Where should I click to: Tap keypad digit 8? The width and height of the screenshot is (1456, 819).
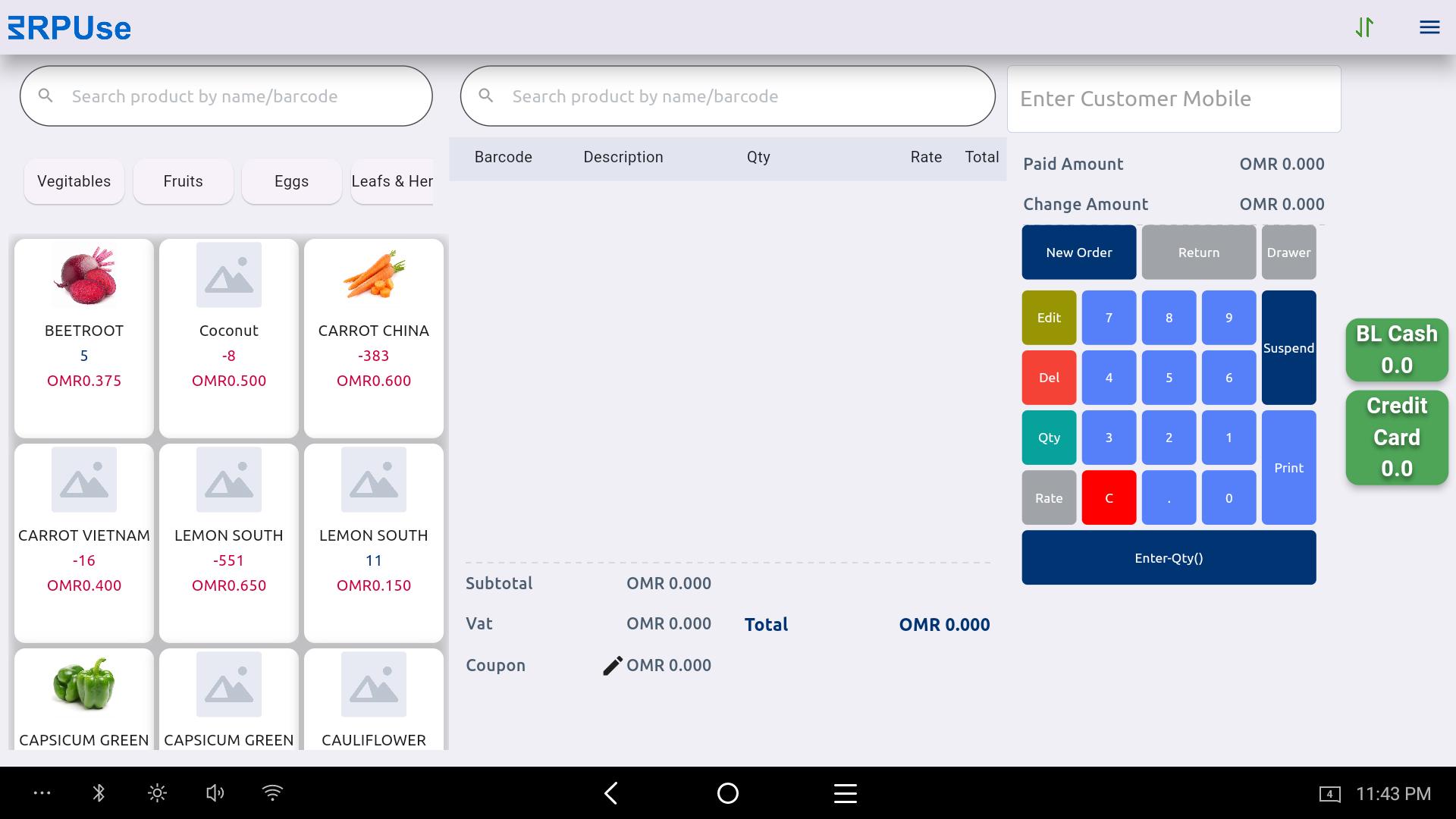point(1169,318)
